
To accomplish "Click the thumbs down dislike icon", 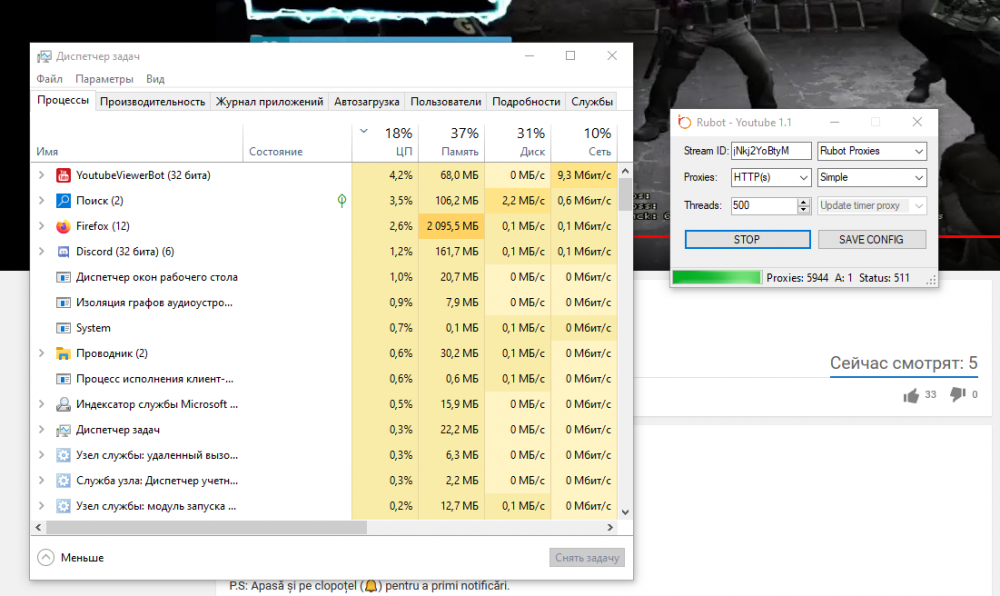I will 958,395.
